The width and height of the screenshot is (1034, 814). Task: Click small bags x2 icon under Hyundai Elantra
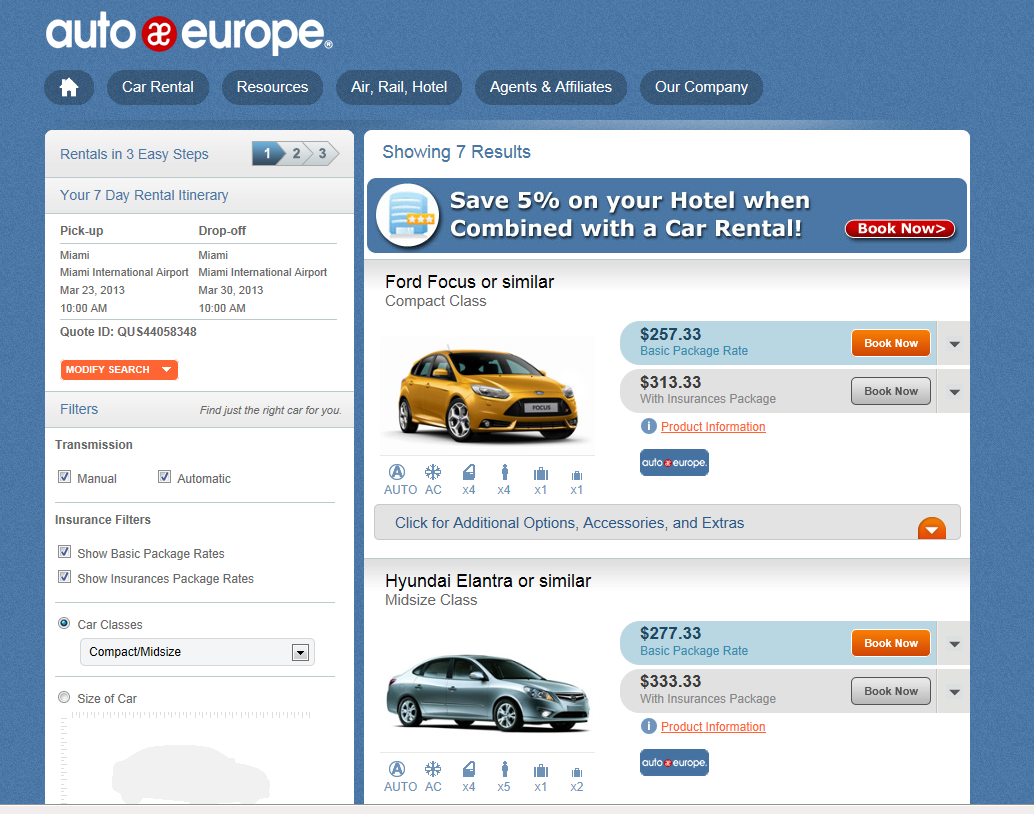point(577,772)
